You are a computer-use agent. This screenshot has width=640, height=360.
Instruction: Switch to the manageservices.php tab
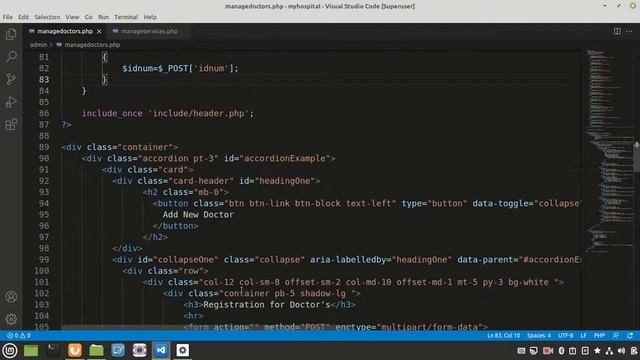pyautogui.click(x=149, y=31)
